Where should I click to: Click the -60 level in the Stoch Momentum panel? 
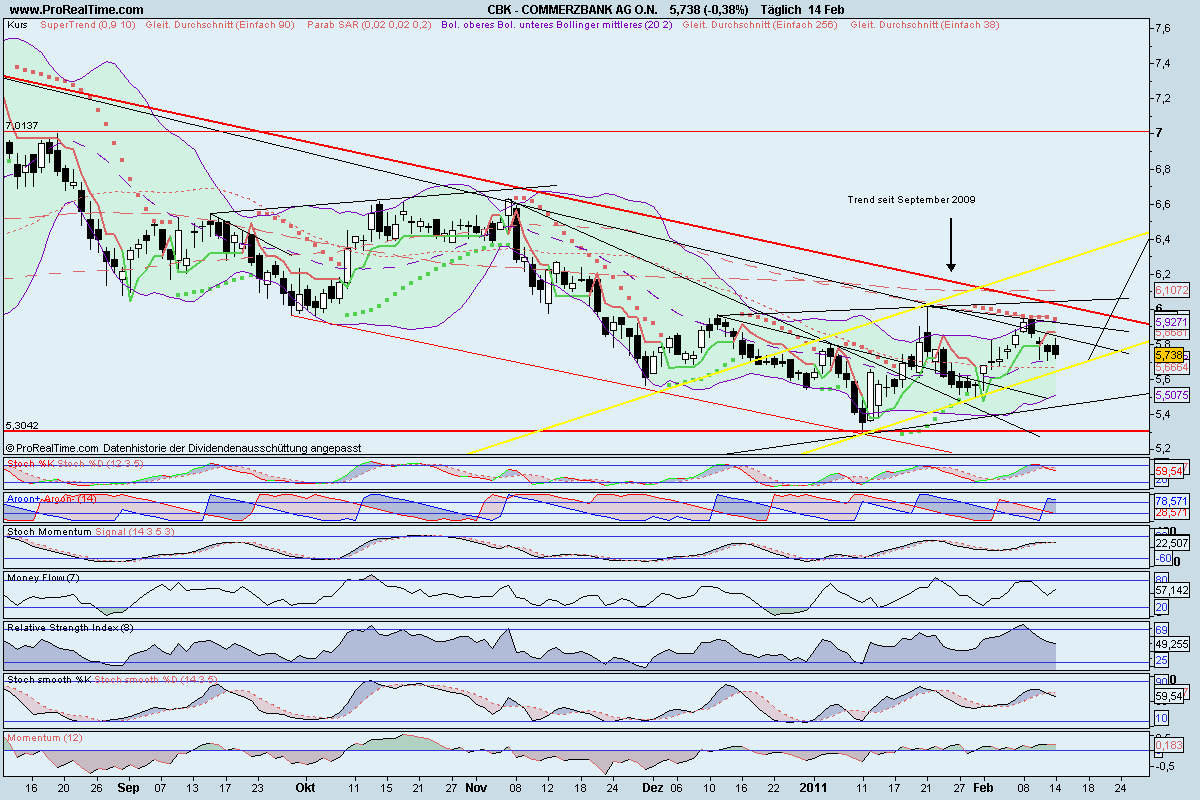pyautogui.click(x=1162, y=558)
